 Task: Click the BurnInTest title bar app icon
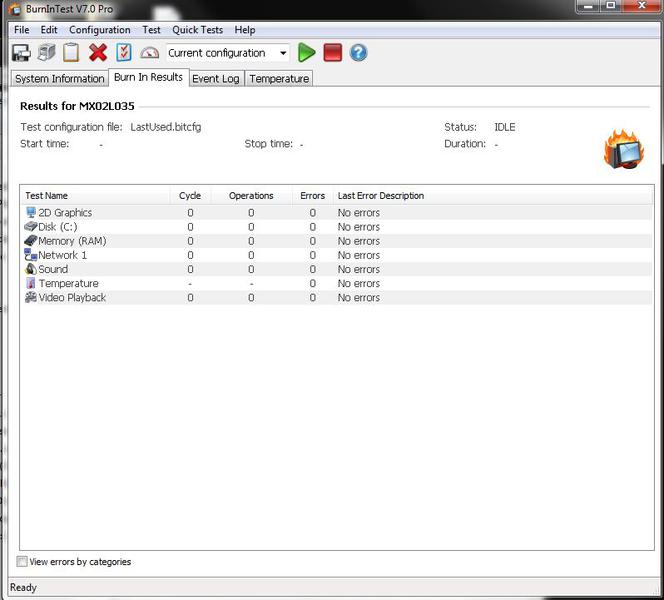(15, 9)
